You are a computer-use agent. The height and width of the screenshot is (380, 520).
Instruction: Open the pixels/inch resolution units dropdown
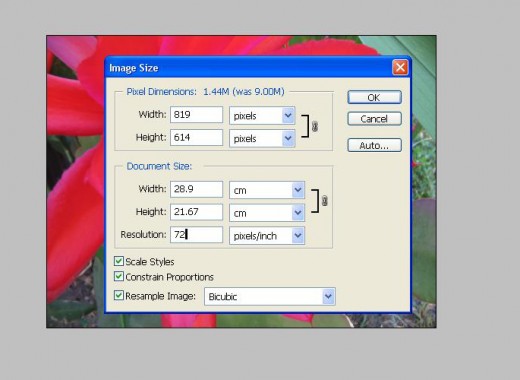coord(267,236)
